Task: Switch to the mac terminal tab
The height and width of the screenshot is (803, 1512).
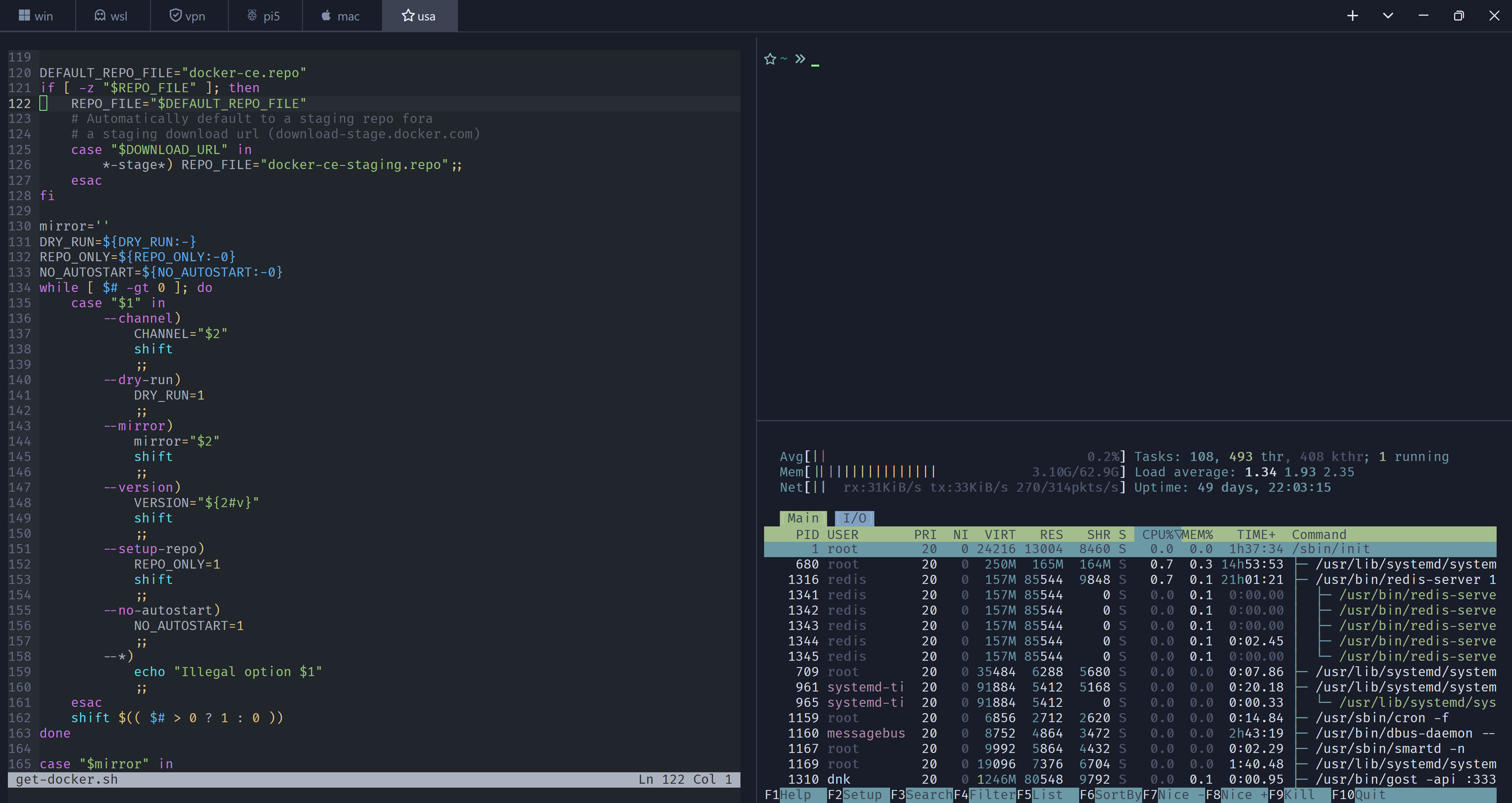Action: (341, 16)
